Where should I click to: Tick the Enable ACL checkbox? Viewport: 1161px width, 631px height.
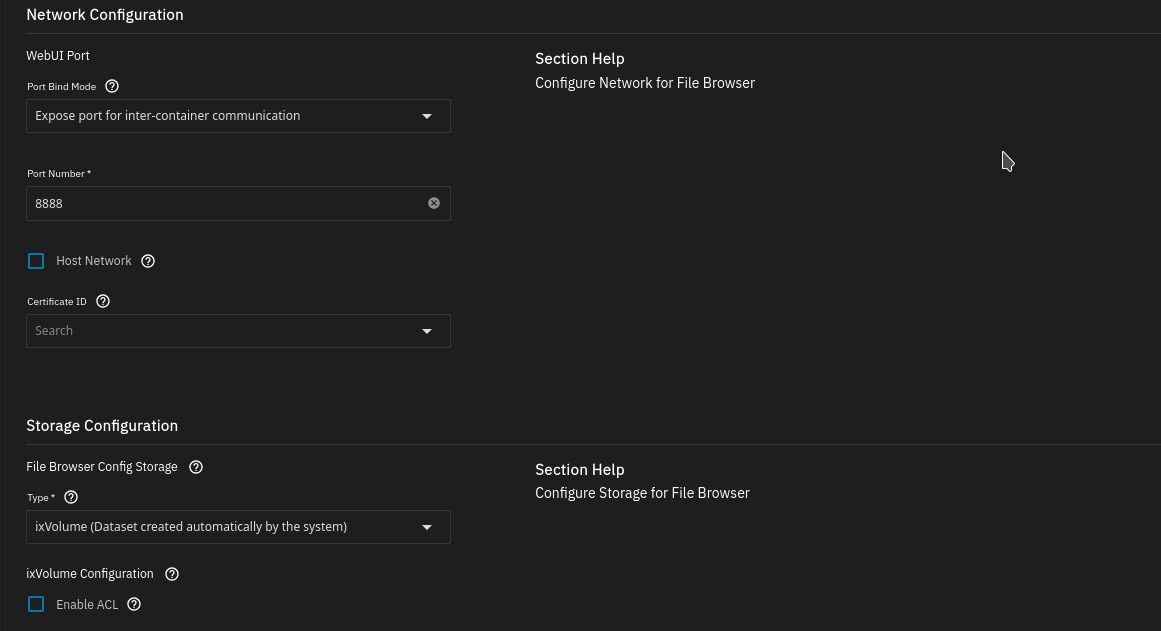37,604
